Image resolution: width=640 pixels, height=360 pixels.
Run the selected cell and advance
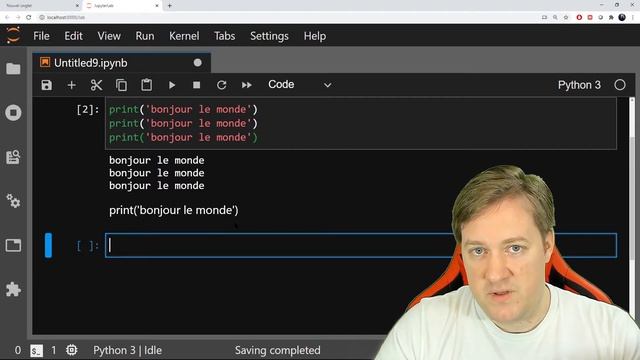click(x=172, y=85)
